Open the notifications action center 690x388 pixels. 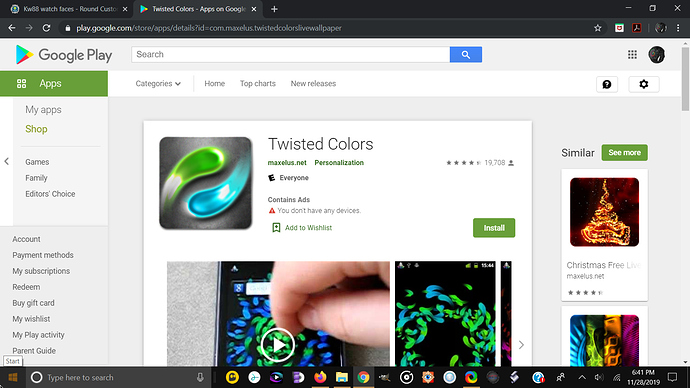pos(672,377)
